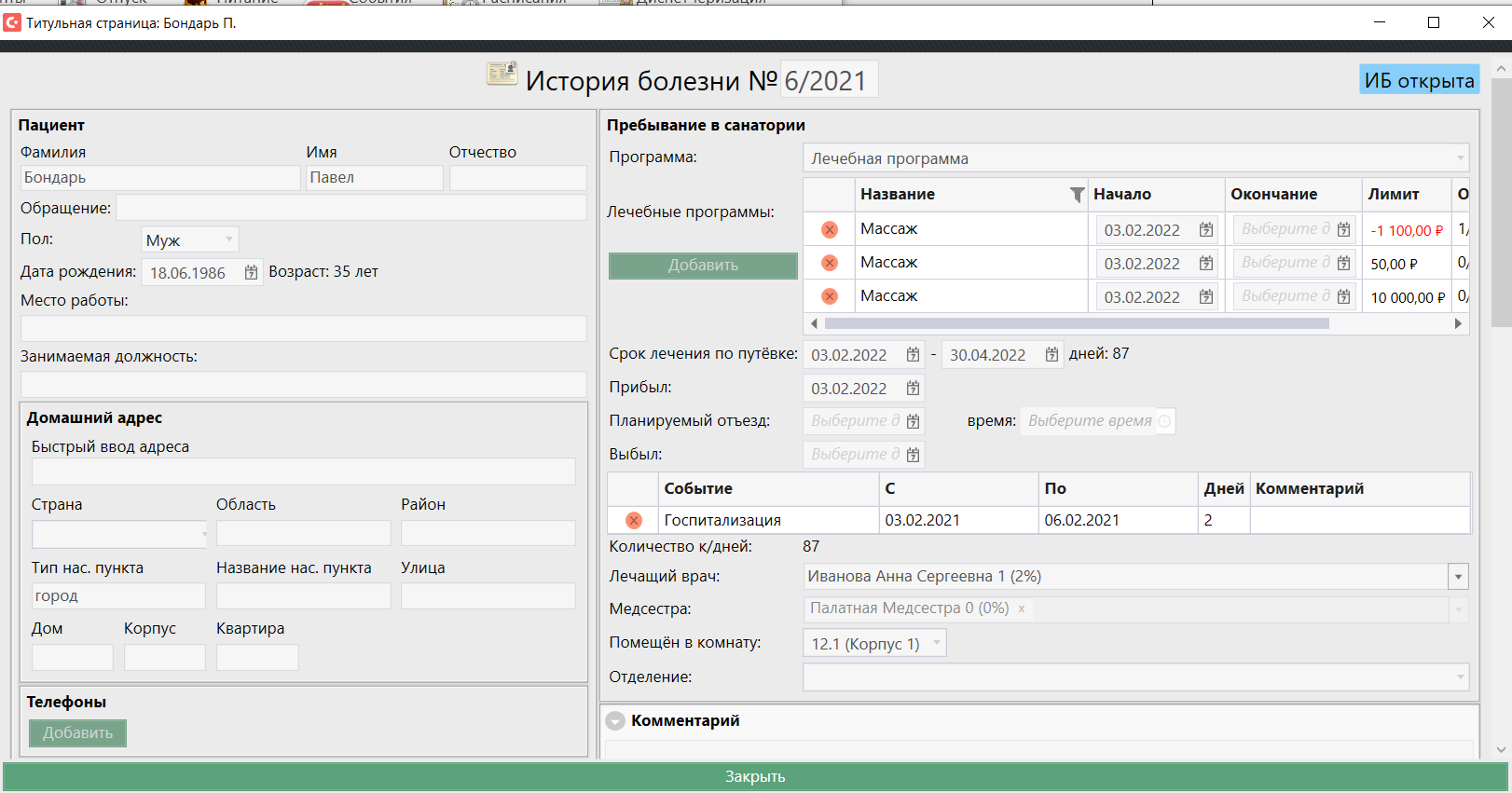Image resolution: width=1512 pixels, height=793 pixels.
Task: Open clock picker for departure time
Action: pyautogui.click(x=1164, y=421)
